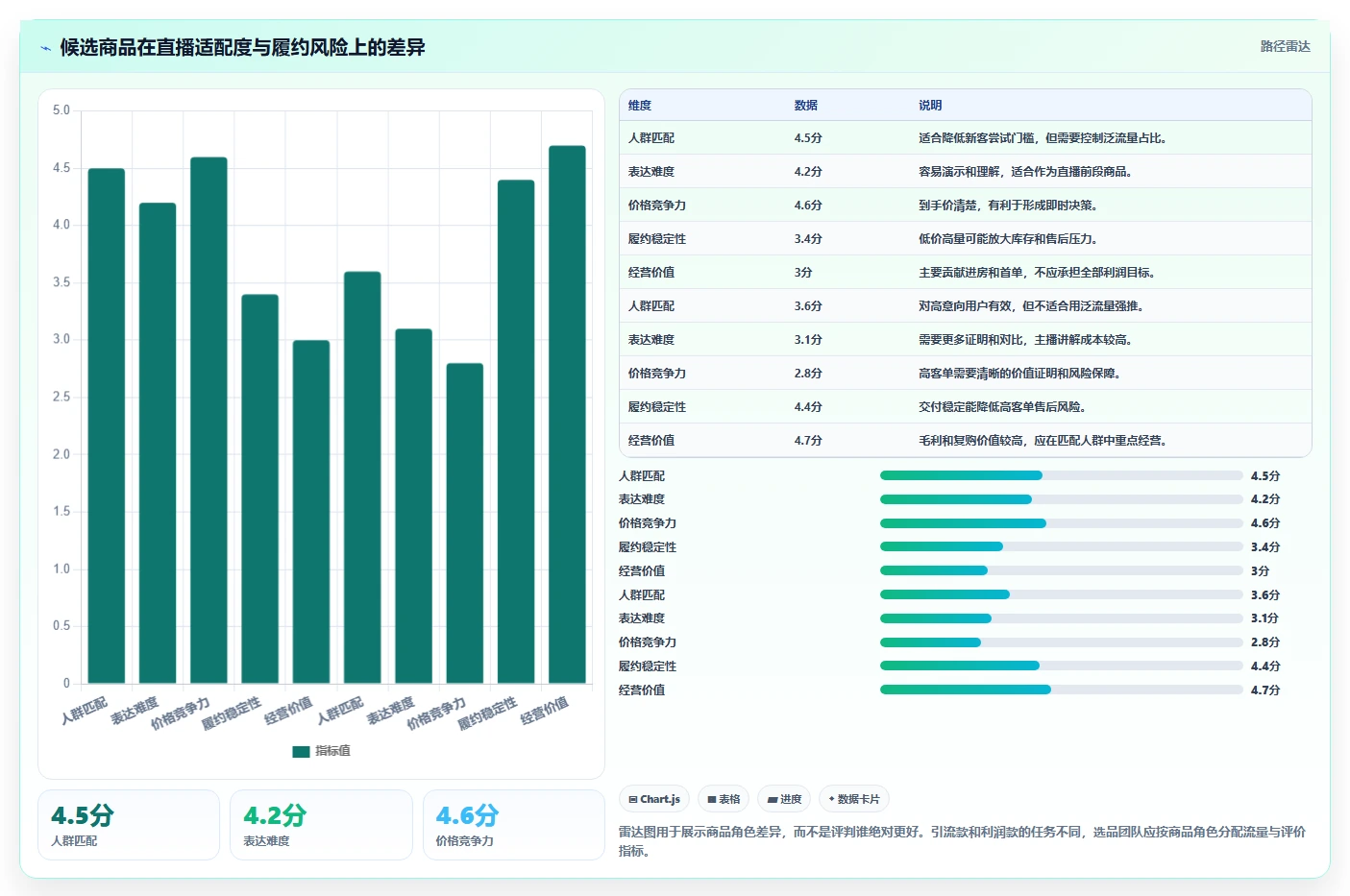Viewport: 1350px width, 896px height.
Task: Click the 5.0 y-axis label on the chart
Action: [x=61, y=110]
